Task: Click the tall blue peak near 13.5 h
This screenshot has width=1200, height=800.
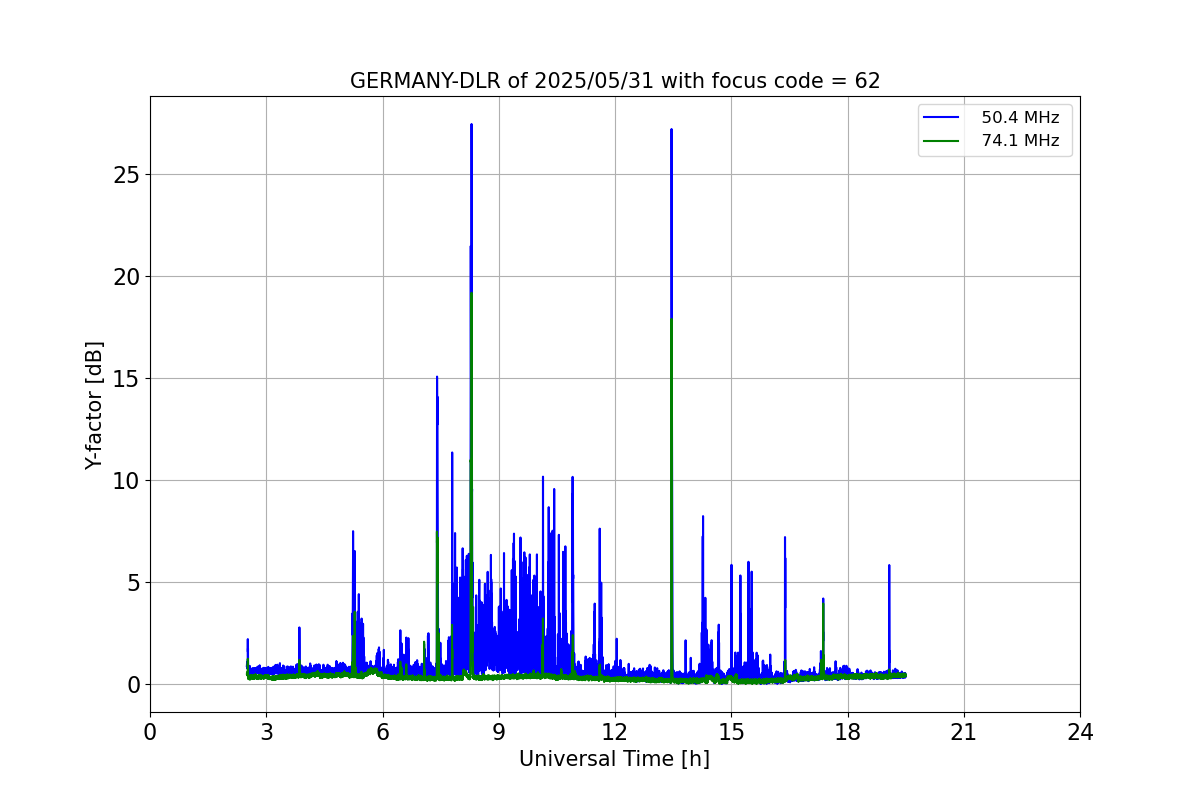Action: 671,130
